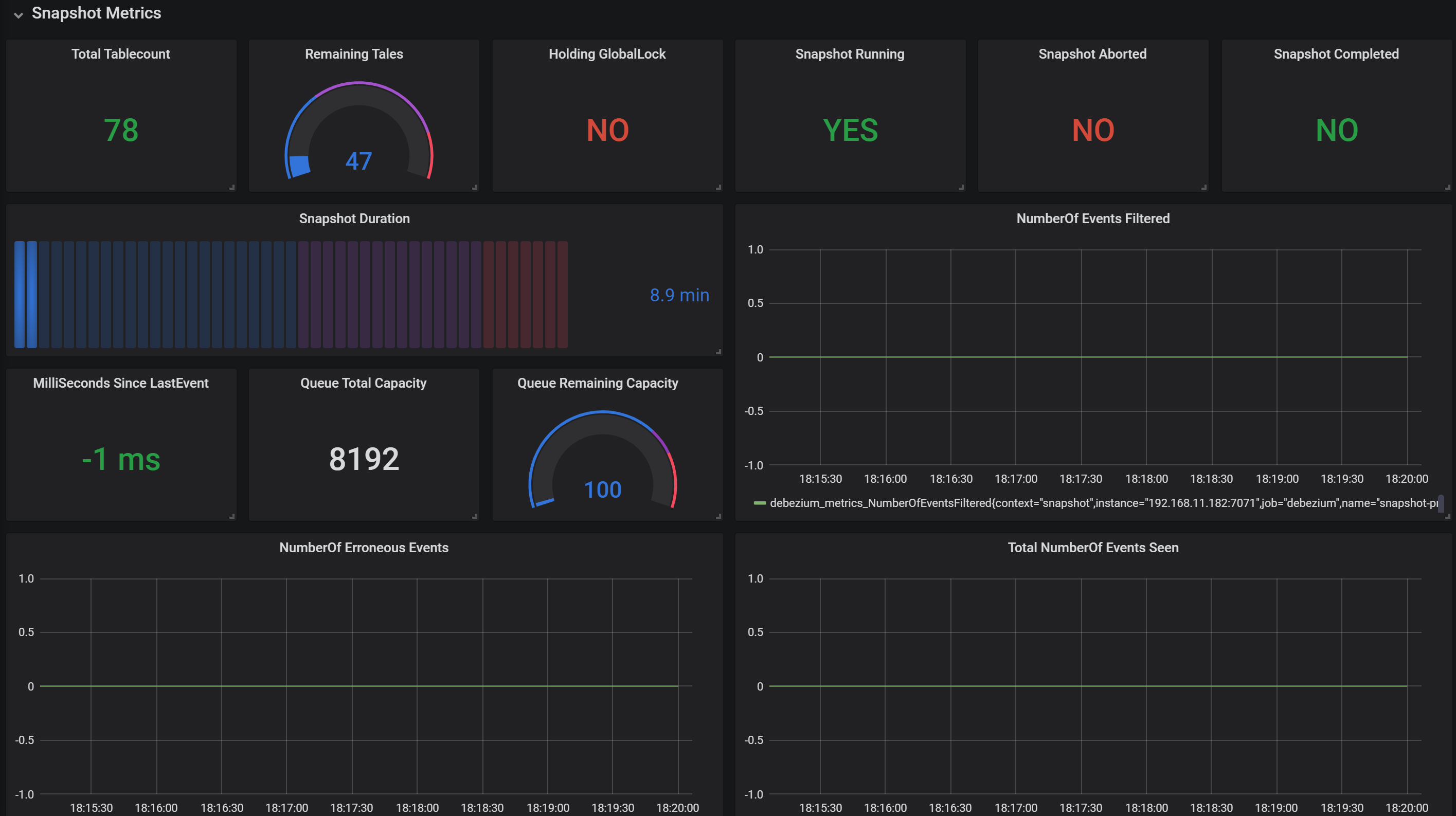This screenshot has height=816, width=1456.
Task: Click resize handle of Total Tablecount panel
Action: 232,187
